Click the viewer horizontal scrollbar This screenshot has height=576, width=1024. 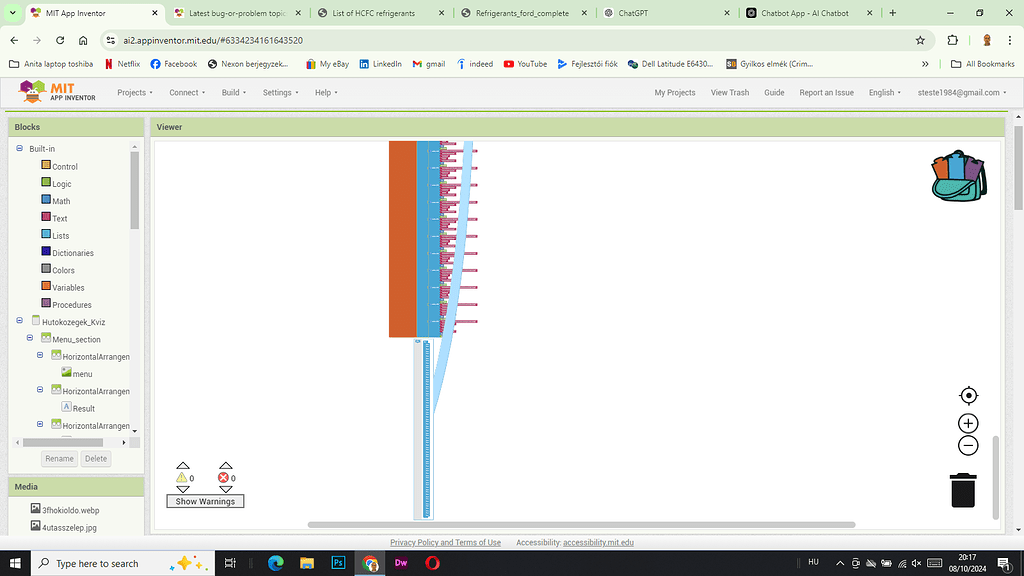(581, 524)
